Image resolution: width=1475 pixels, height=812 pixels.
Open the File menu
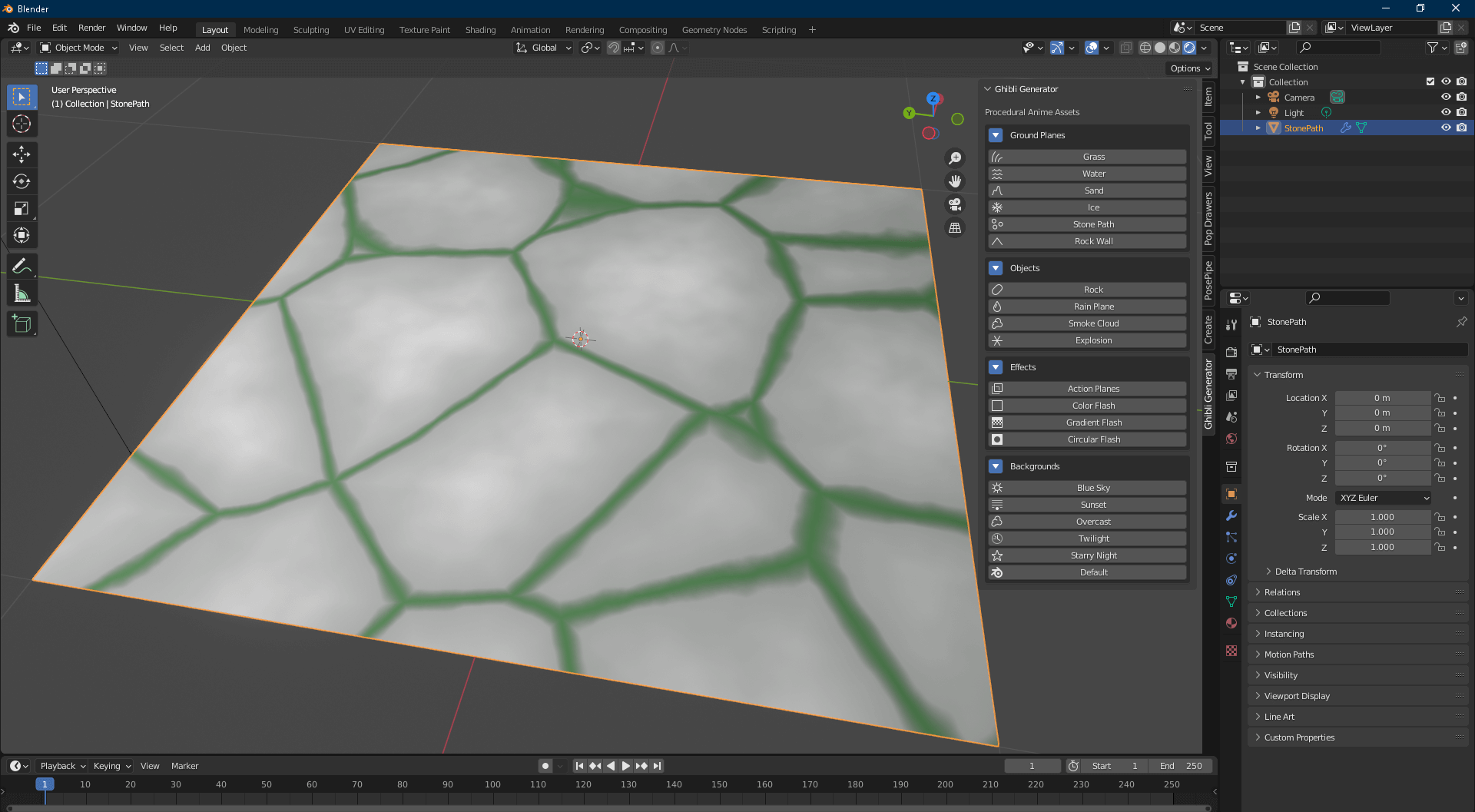(x=34, y=28)
